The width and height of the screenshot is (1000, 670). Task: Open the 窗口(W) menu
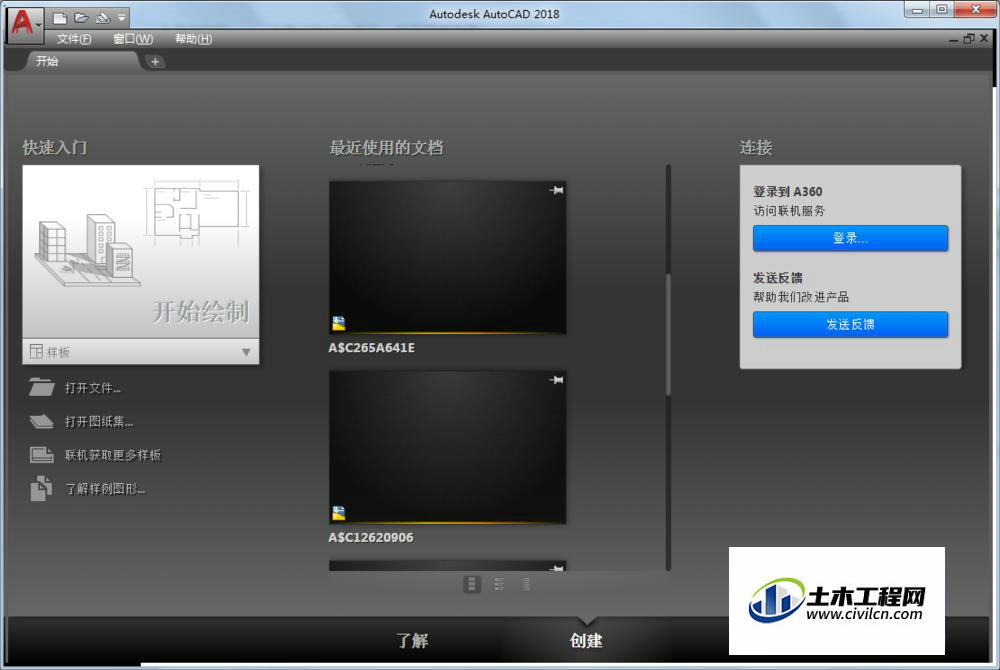(133, 39)
